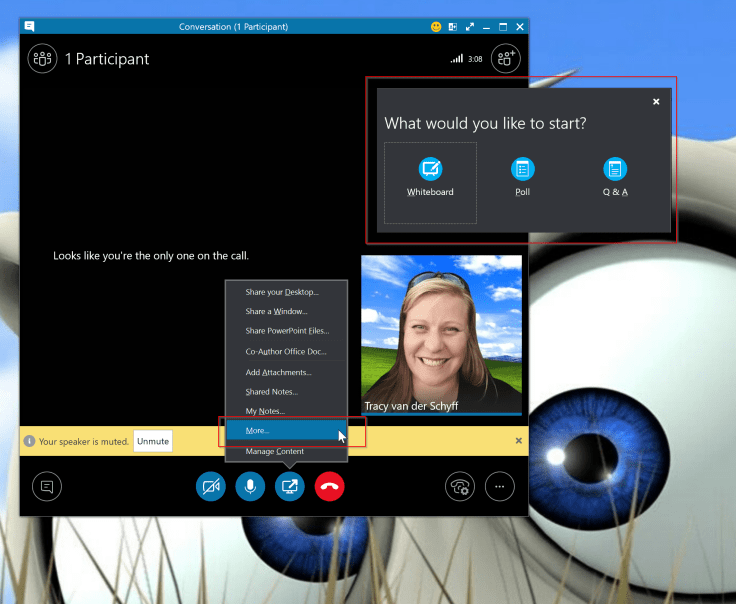This screenshot has width=736, height=604.
Task: Mute the microphone
Action: pos(250,487)
